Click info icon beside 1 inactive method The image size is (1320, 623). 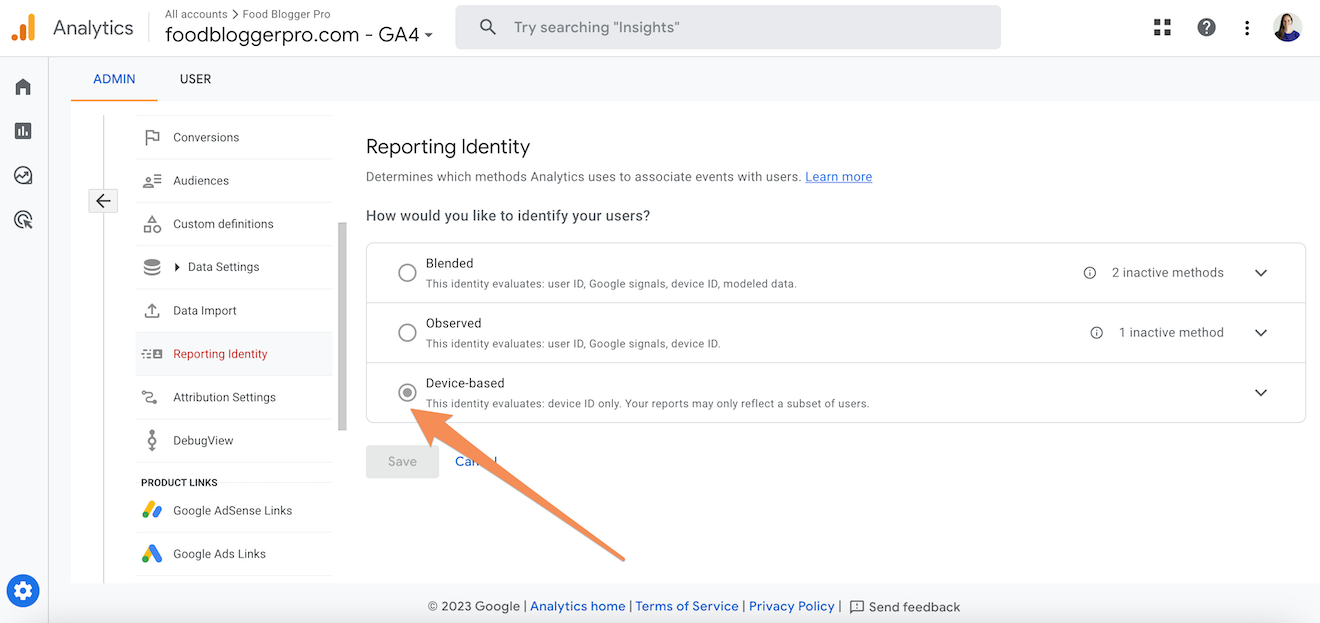[x=1097, y=333]
